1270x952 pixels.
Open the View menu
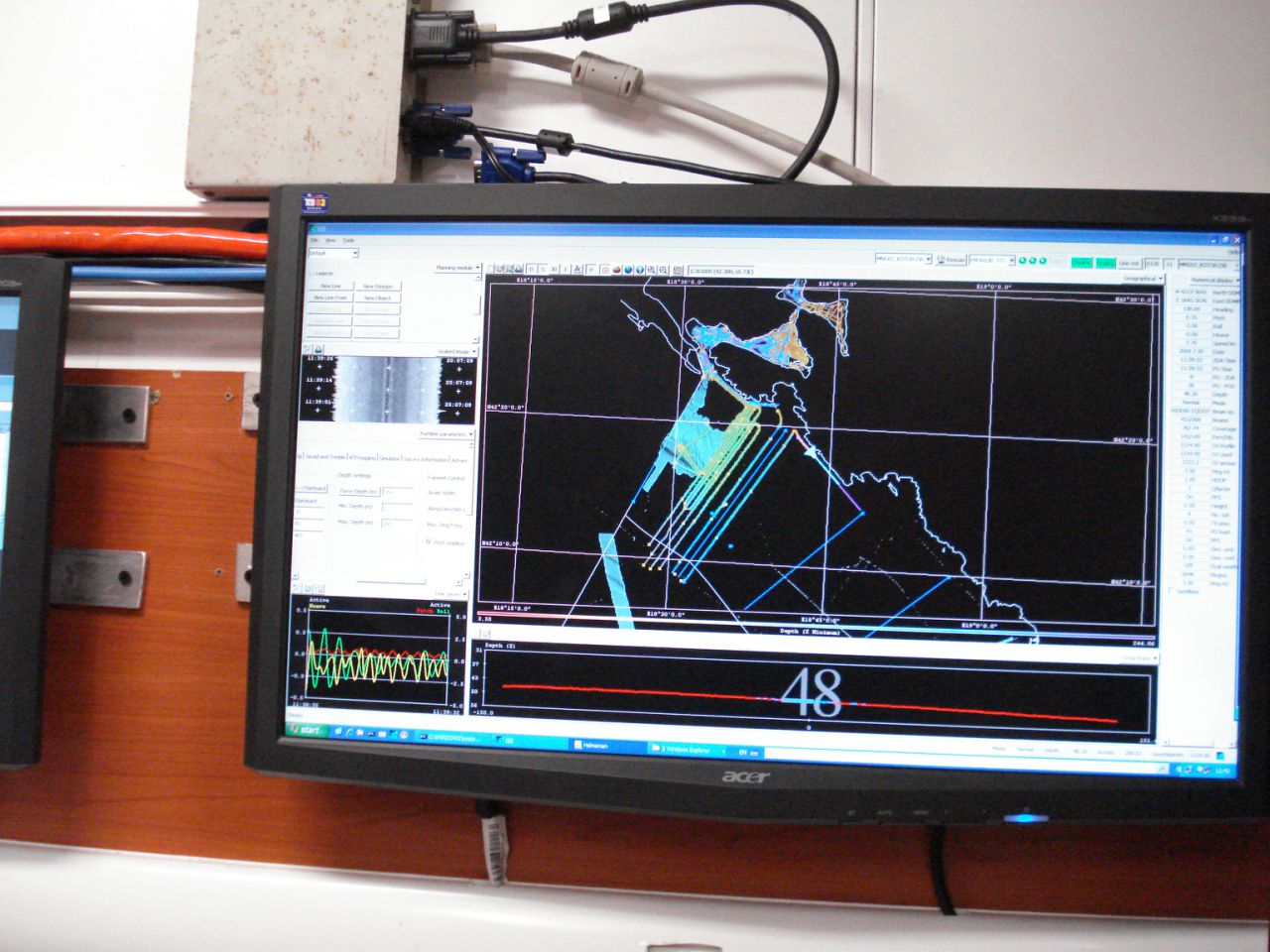(x=330, y=240)
